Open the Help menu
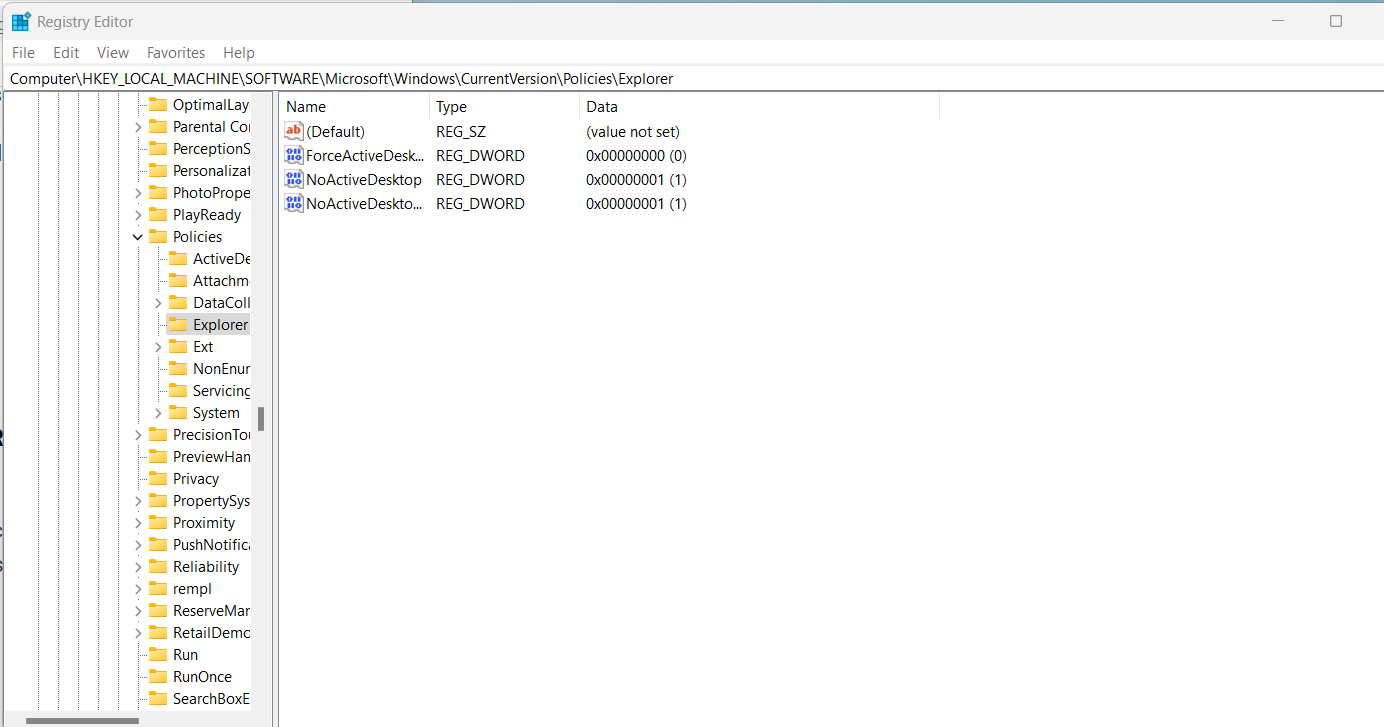This screenshot has height=727, width=1384. coord(239,53)
